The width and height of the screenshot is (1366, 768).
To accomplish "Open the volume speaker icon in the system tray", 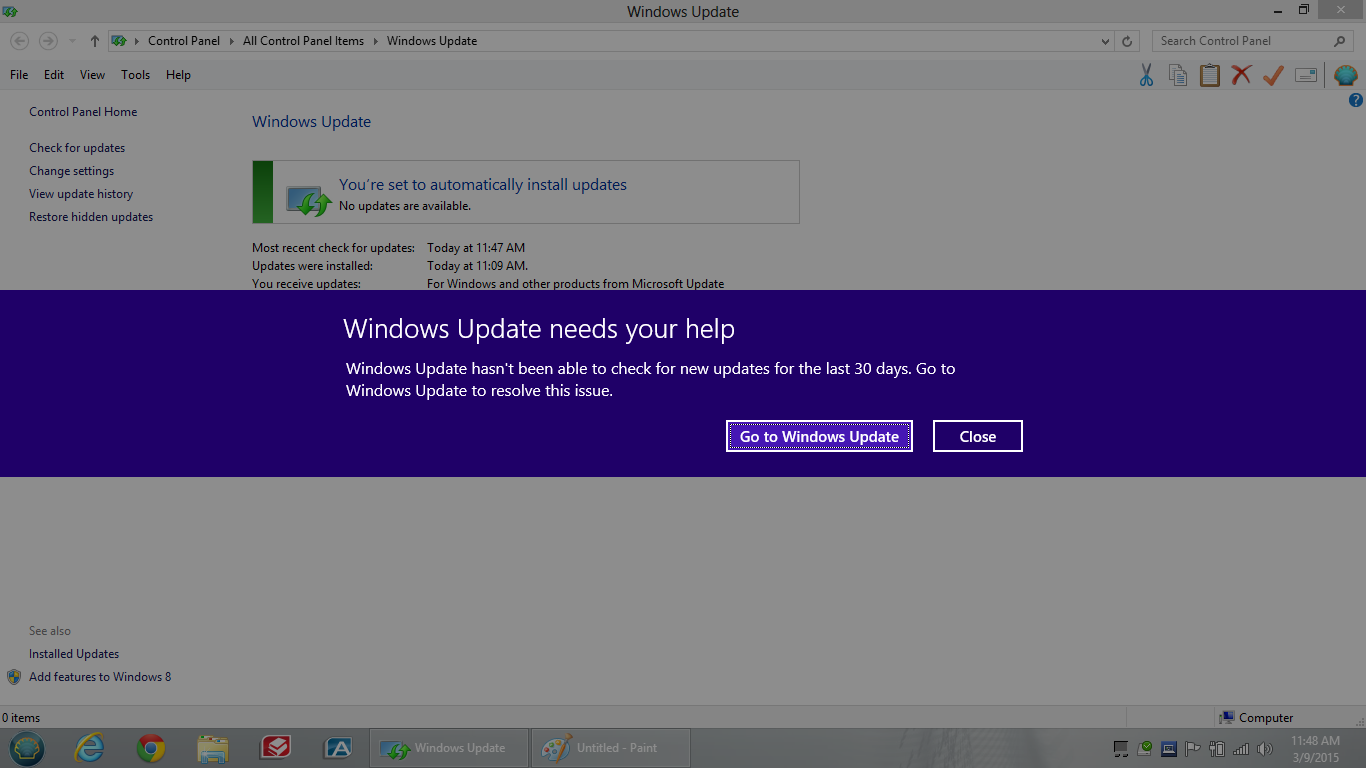I will 1265,748.
